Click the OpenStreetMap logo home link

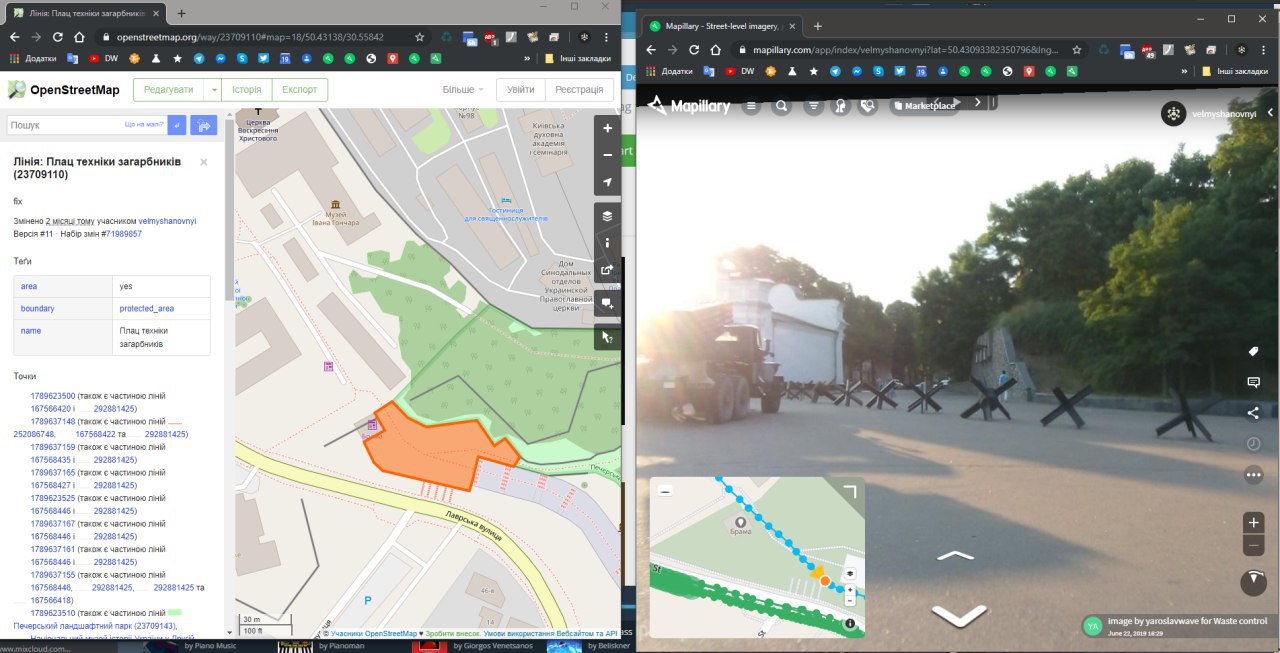64,90
